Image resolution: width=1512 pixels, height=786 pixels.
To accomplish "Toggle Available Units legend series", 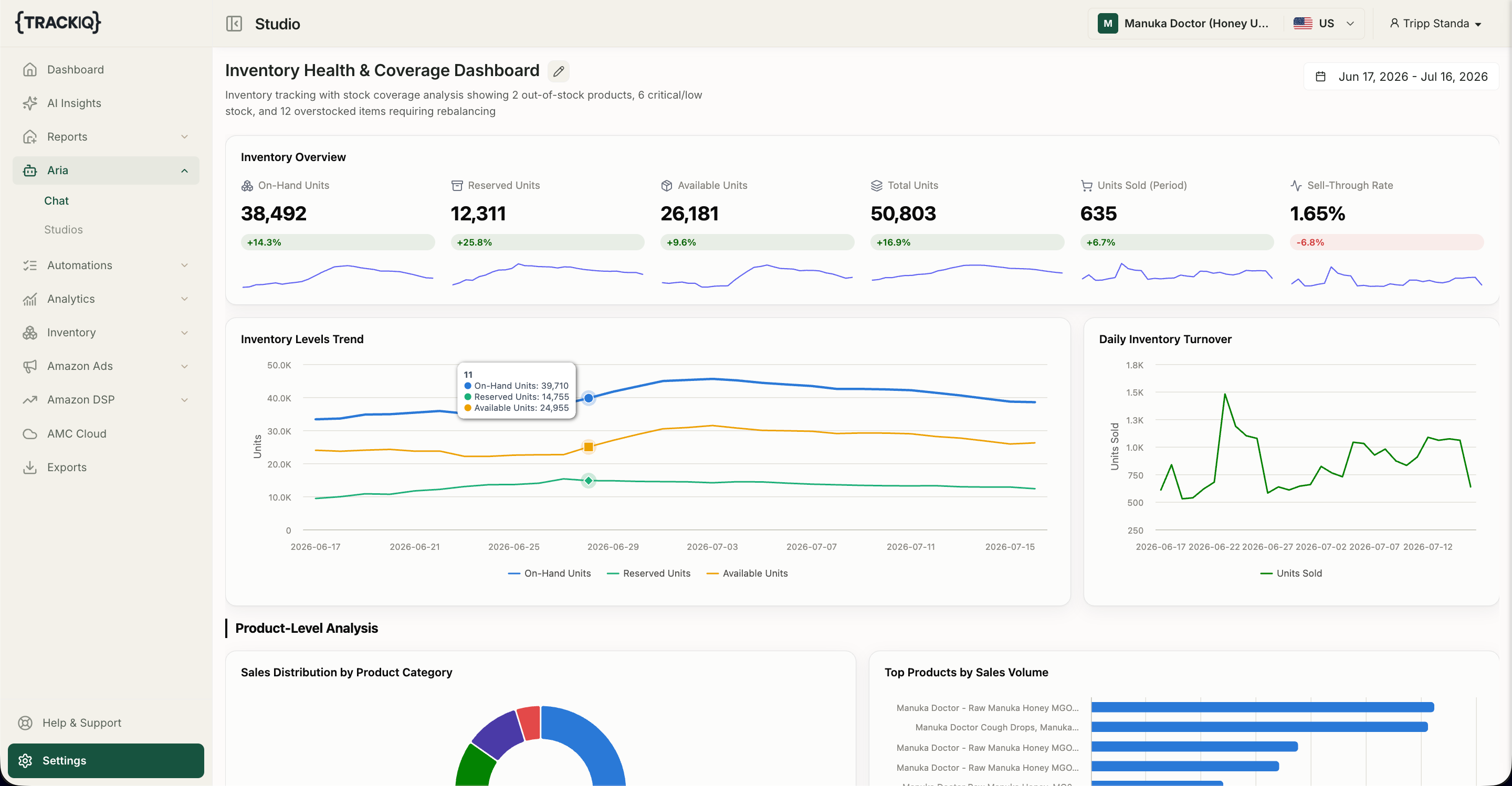I will coord(747,573).
